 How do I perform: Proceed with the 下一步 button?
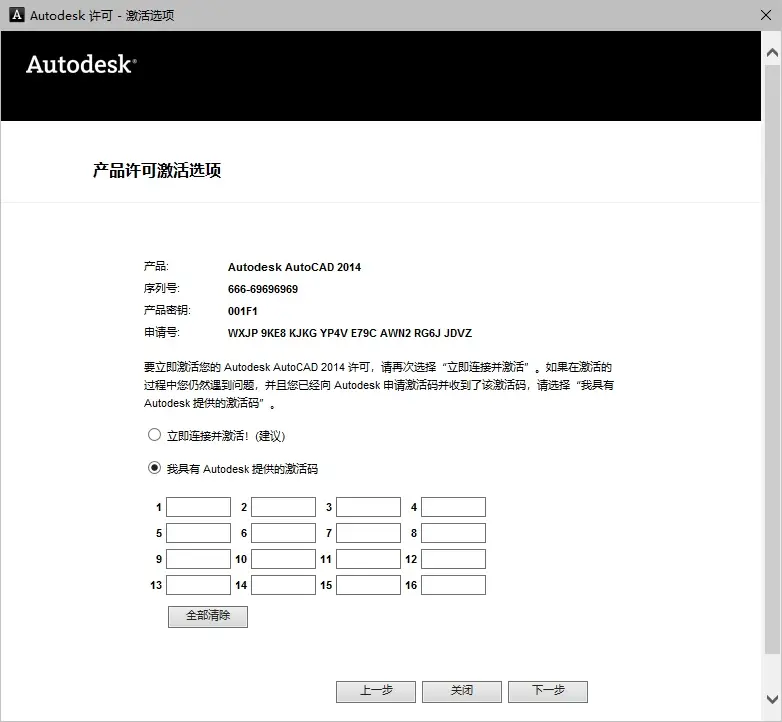[548, 692]
